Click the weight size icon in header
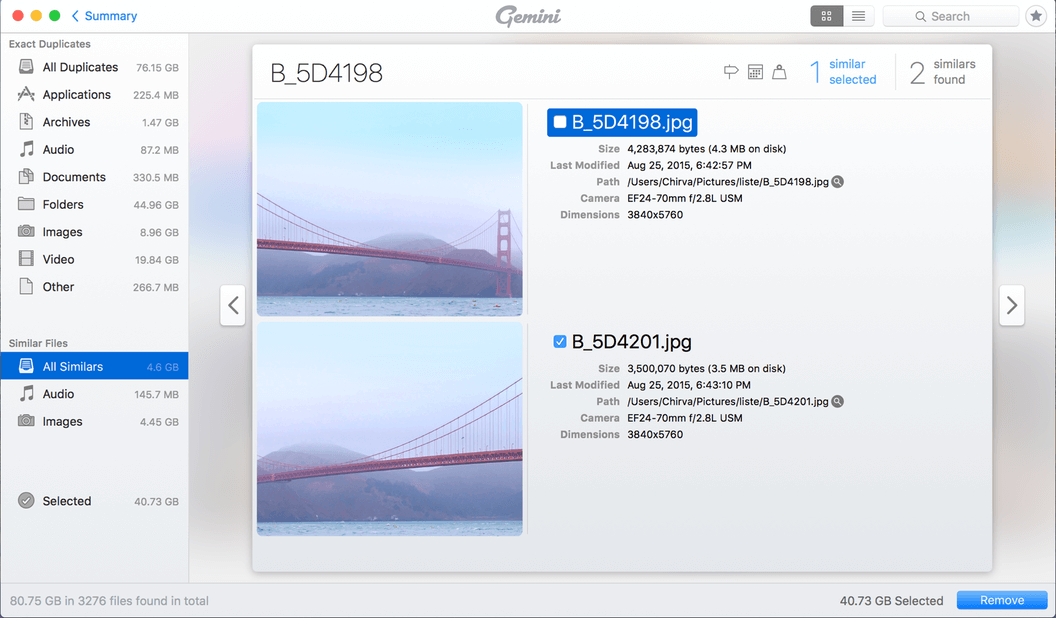This screenshot has width=1056, height=618. click(x=779, y=72)
